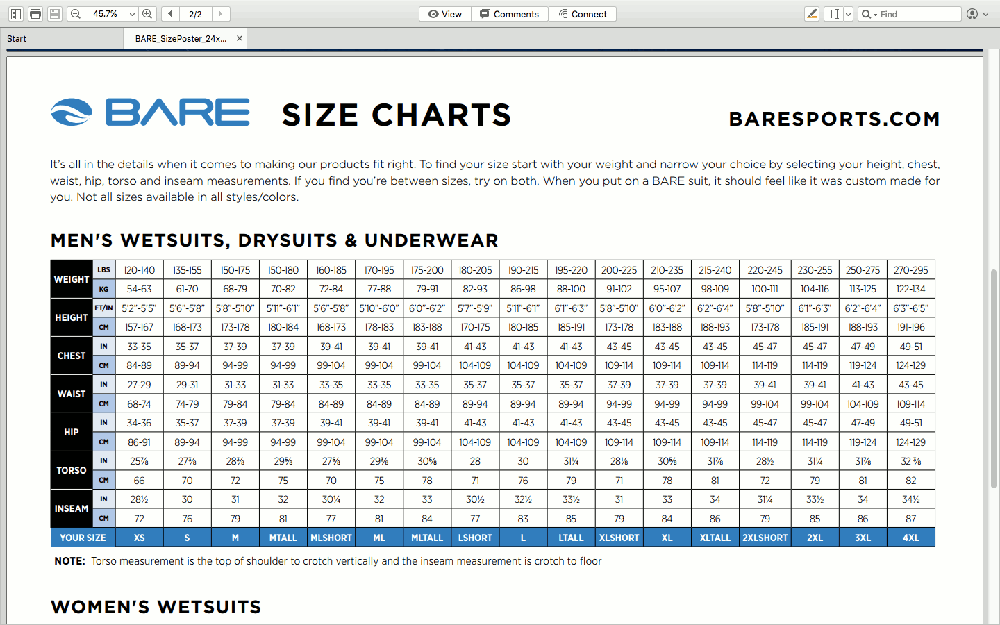Switch to View mode
This screenshot has width=1000, height=625.
444,14
